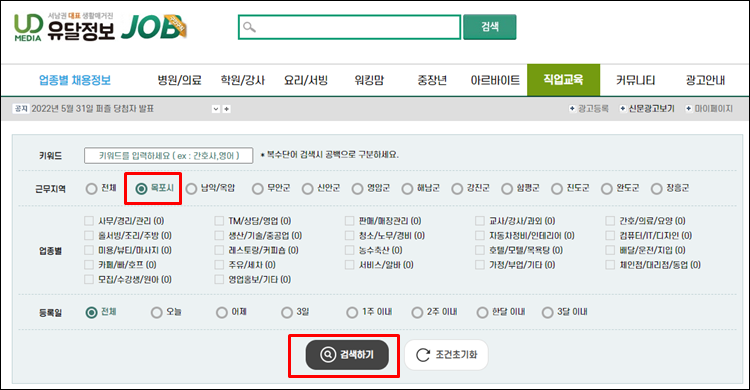
Task: Open the 학원/강사 menu
Action: coord(243,80)
